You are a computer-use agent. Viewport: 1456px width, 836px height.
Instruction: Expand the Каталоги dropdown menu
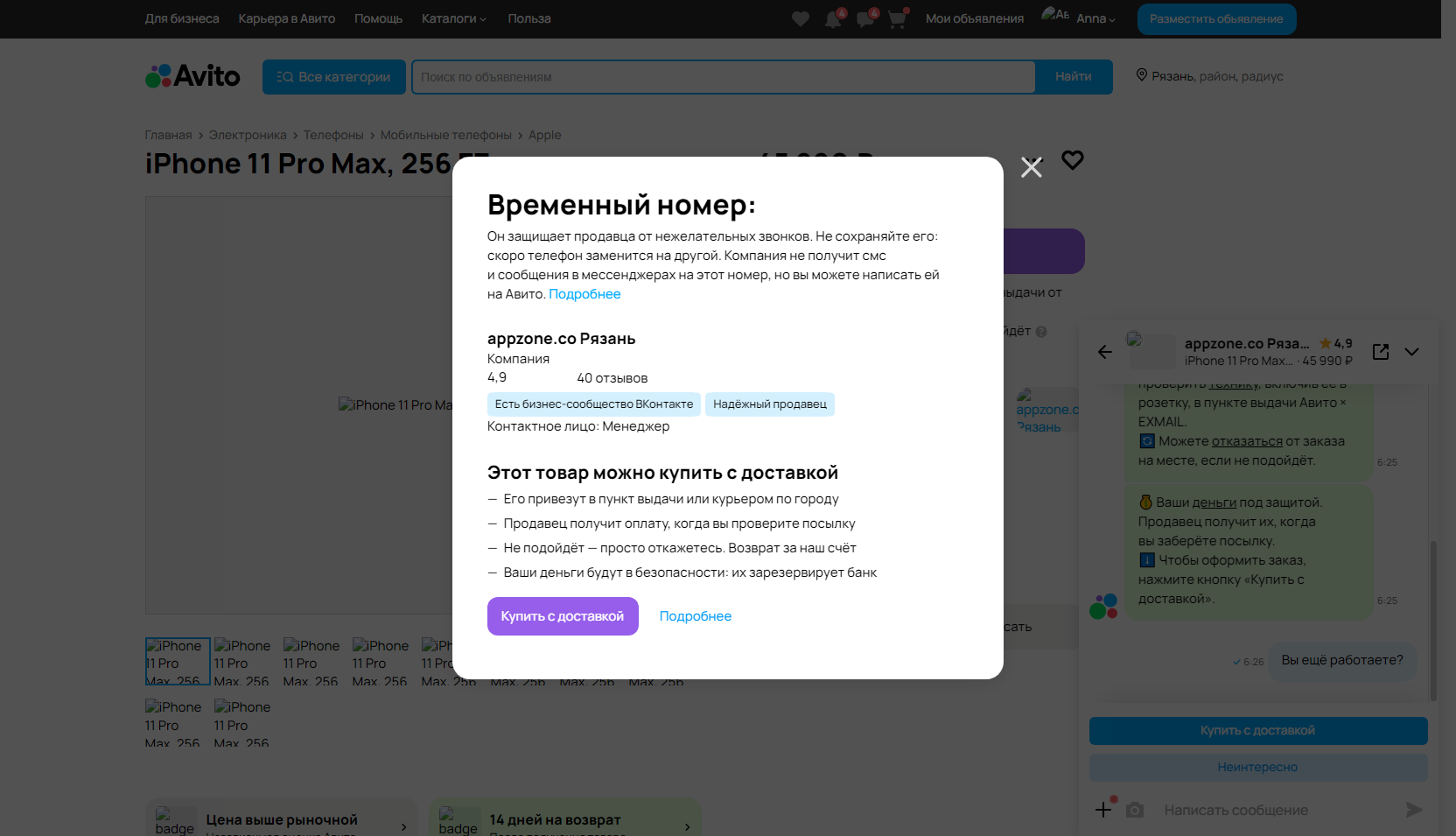pyautogui.click(x=454, y=18)
